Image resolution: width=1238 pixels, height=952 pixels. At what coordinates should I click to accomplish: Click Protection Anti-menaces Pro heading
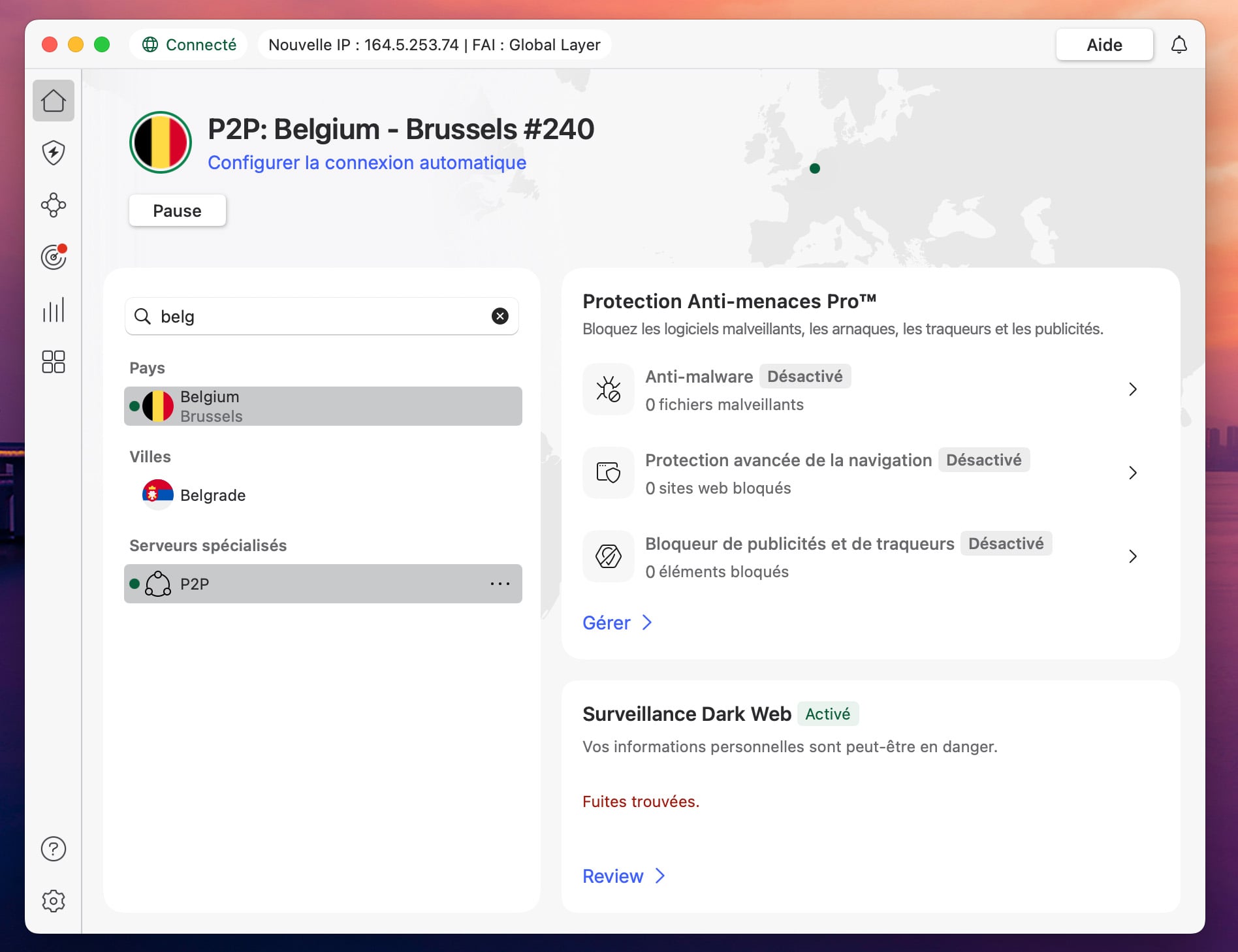(x=729, y=301)
